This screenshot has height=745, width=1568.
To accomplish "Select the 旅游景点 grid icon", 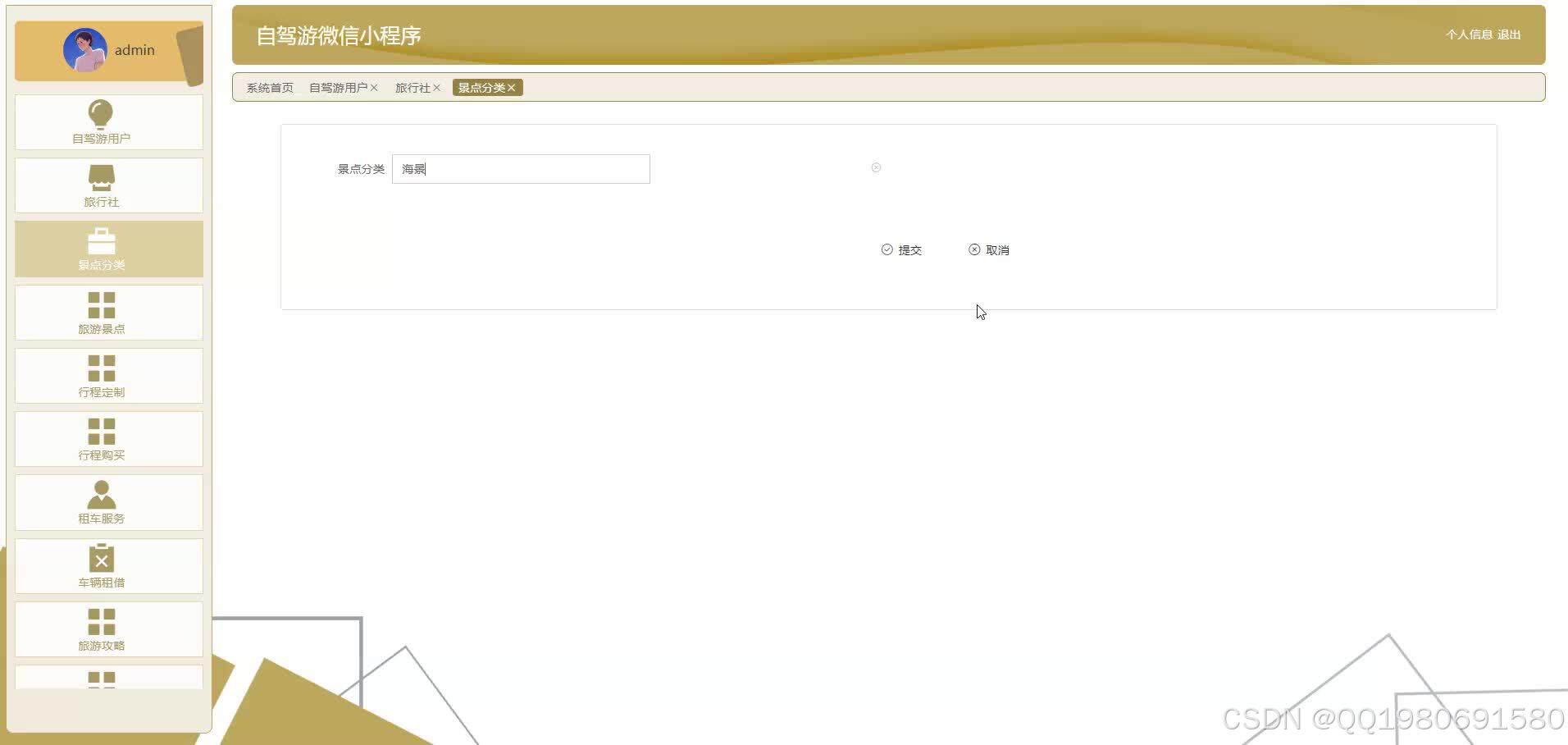I will 100,303.
